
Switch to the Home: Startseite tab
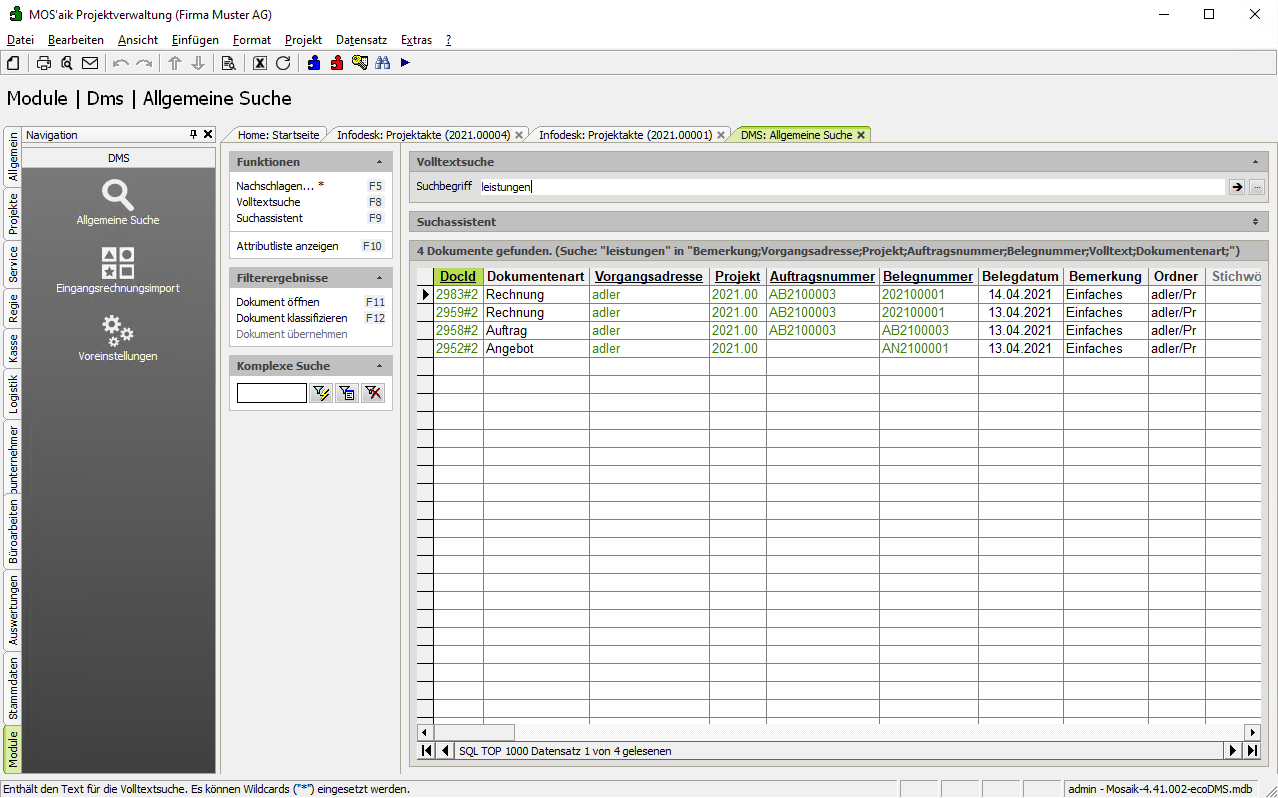point(278,135)
